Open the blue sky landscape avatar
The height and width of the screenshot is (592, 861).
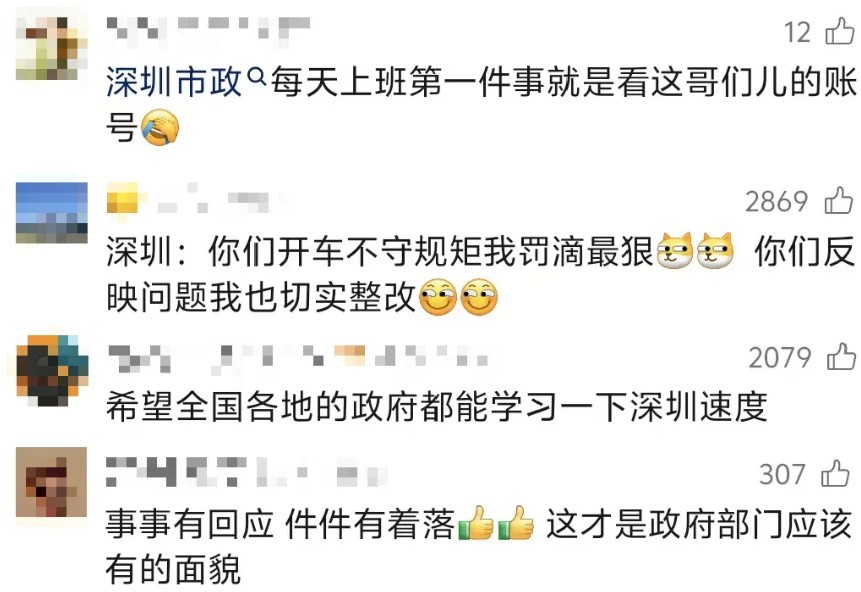tap(52, 213)
